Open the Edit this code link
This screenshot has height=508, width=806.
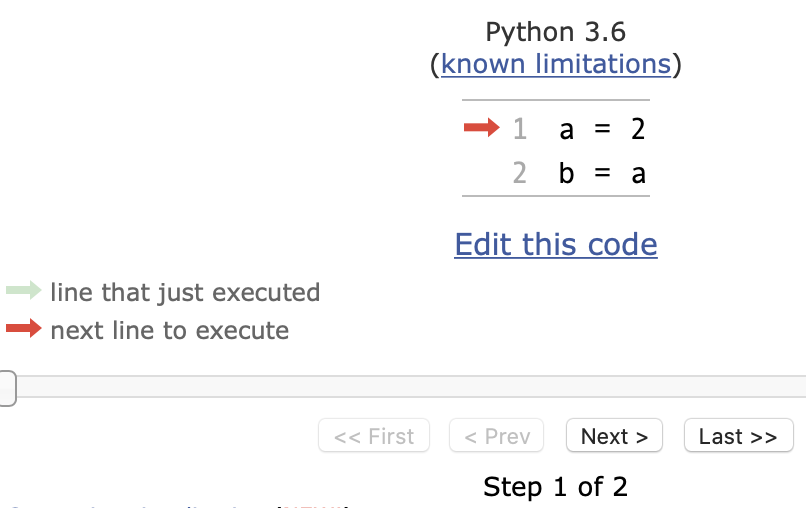(556, 244)
